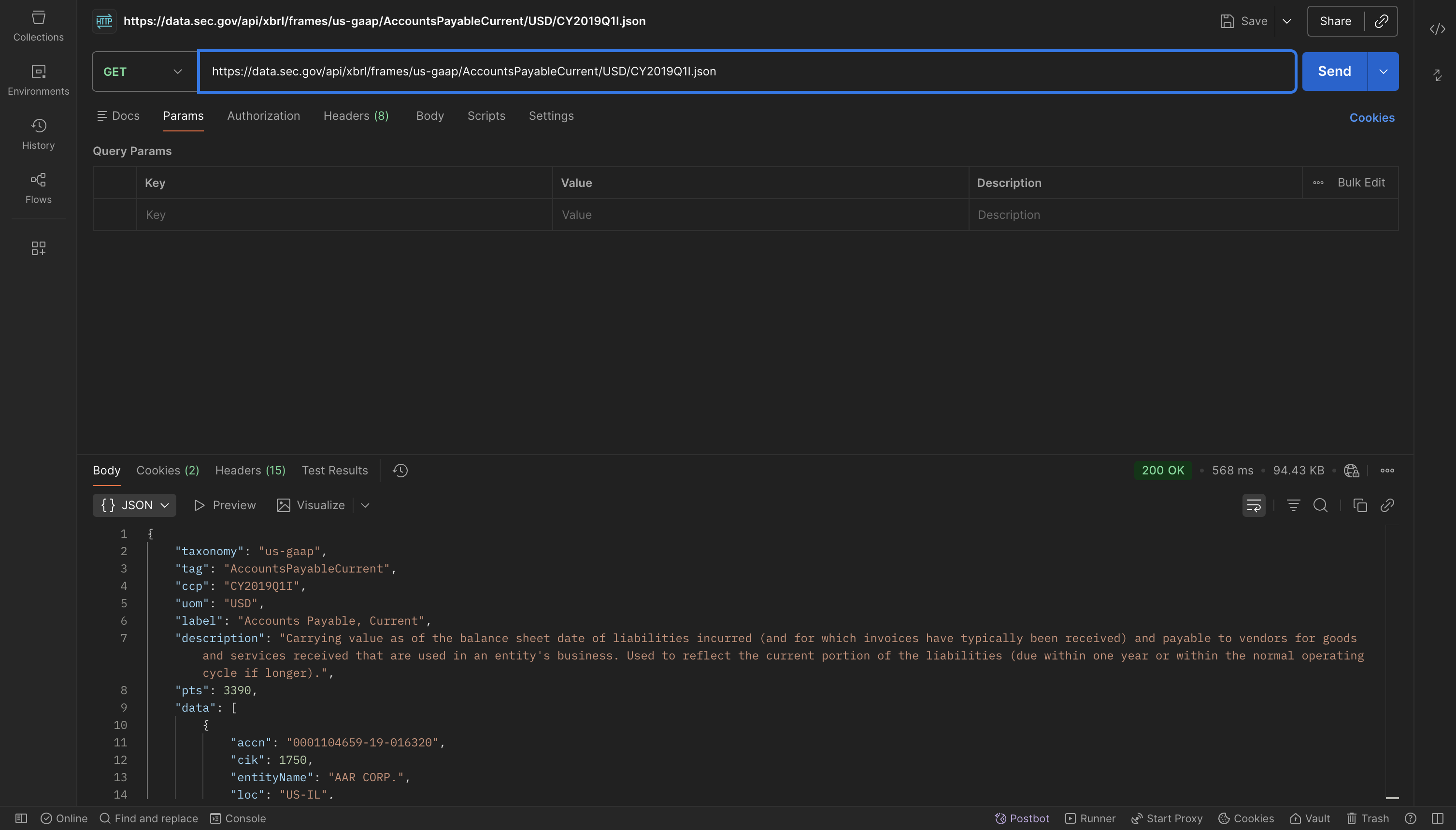The image size is (1456, 830).
Task: Toggle sidebar from status bar left icon
Action: point(21,818)
